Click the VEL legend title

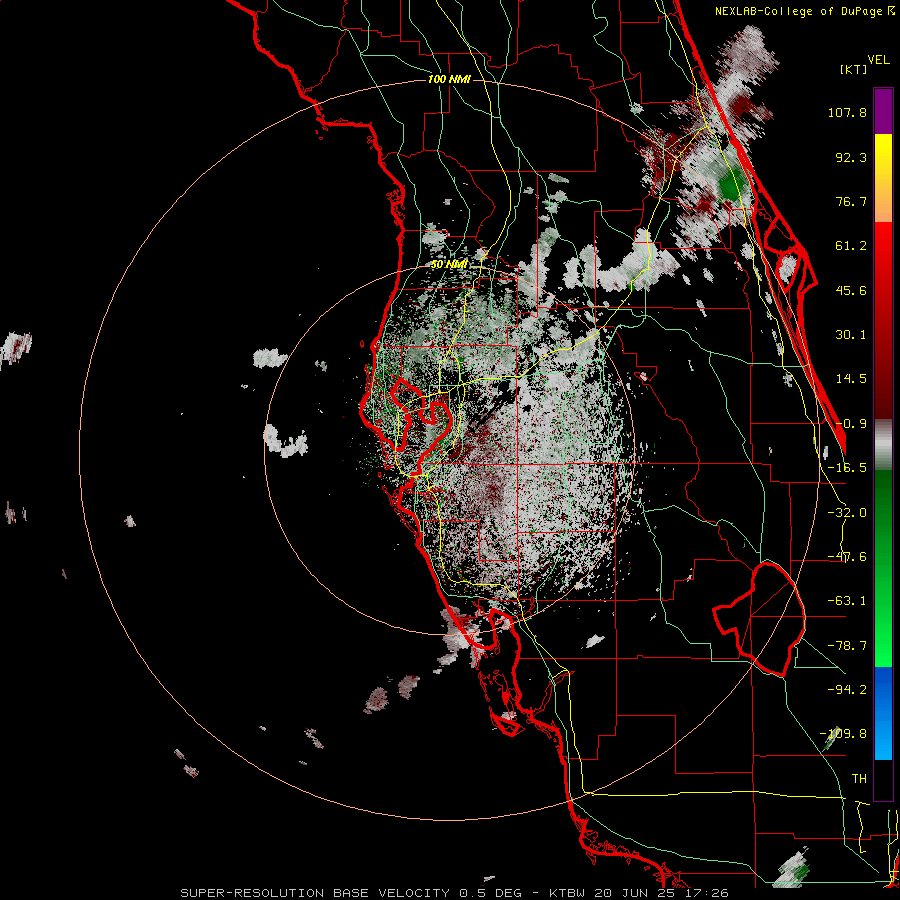coord(878,60)
